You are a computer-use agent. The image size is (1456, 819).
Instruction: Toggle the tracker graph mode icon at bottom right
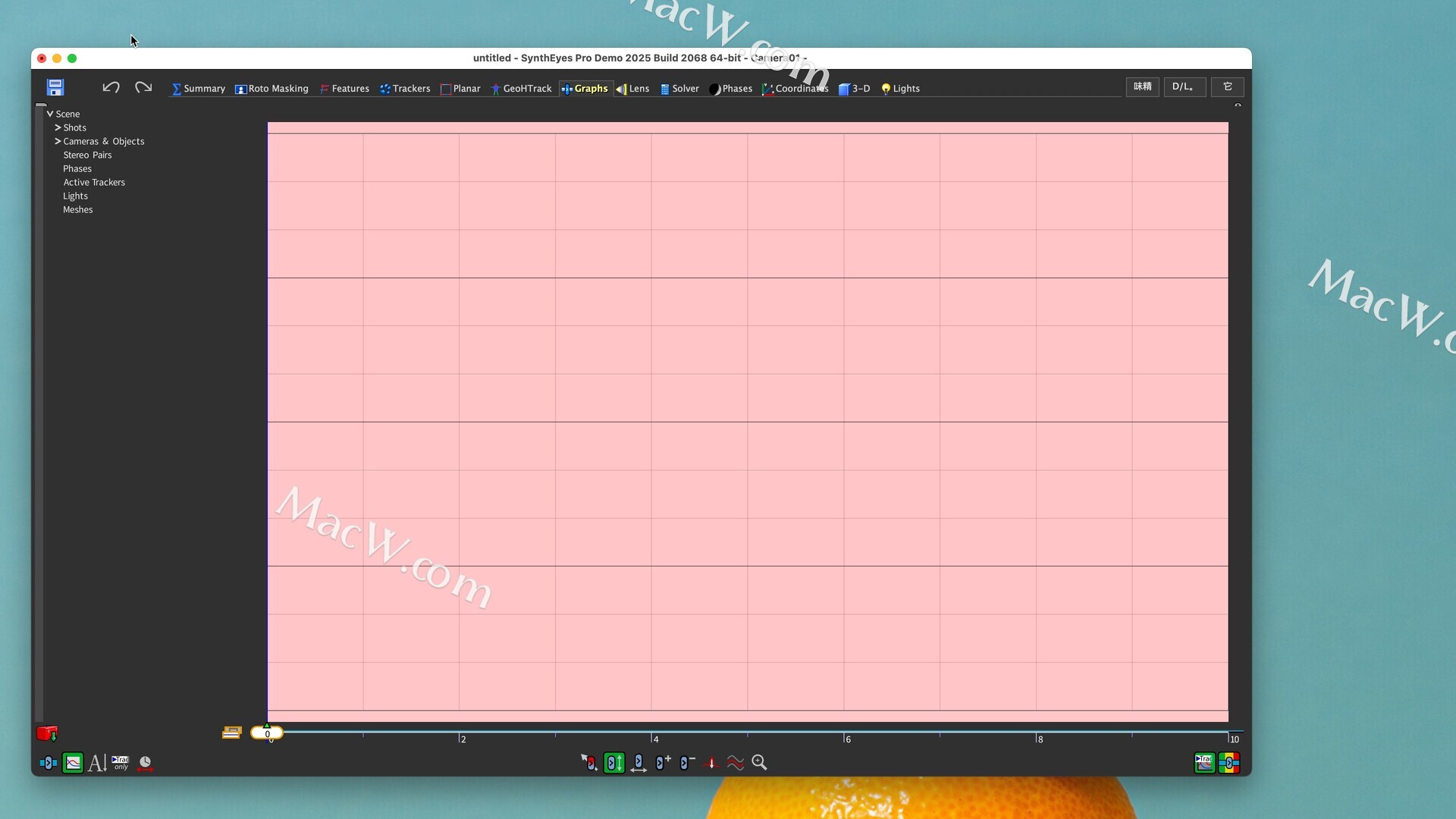1204,763
